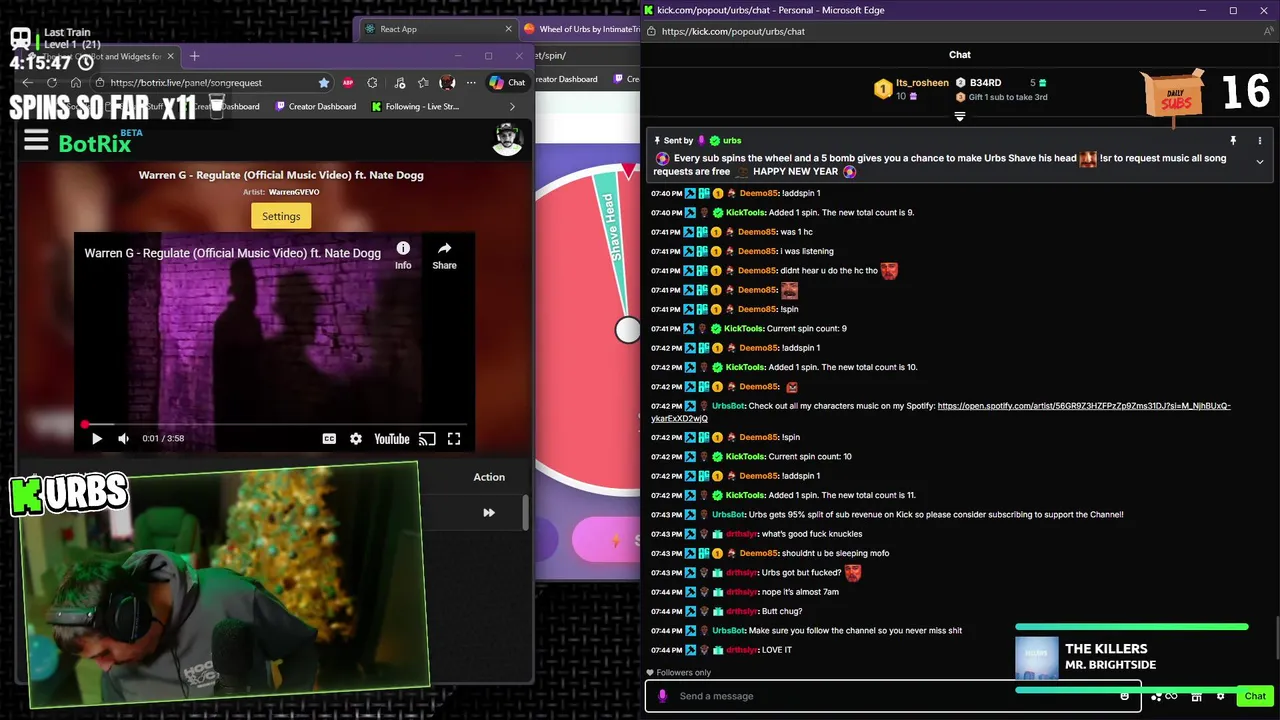This screenshot has width=1280, height=720.
Task: Open chat settings gear icon
Action: pos(1220,696)
